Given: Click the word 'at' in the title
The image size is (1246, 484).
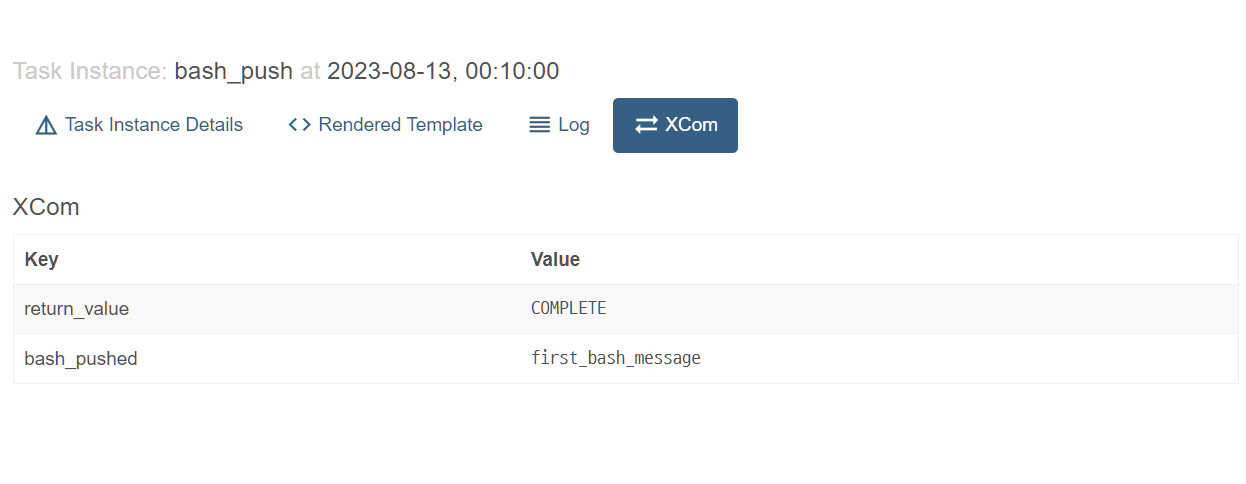Looking at the screenshot, I should (310, 71).
